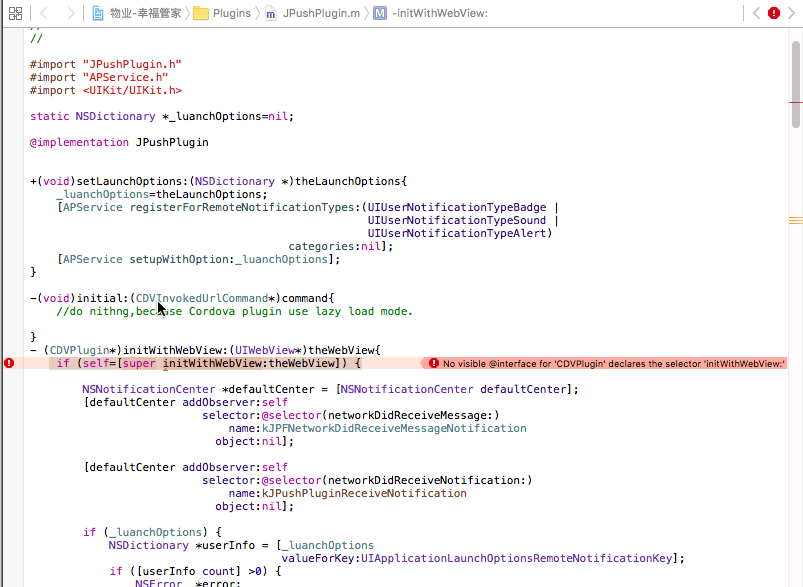Click the orange warning marker on the right edge
The width and height of the screenshot is (803, 587).
795,219
